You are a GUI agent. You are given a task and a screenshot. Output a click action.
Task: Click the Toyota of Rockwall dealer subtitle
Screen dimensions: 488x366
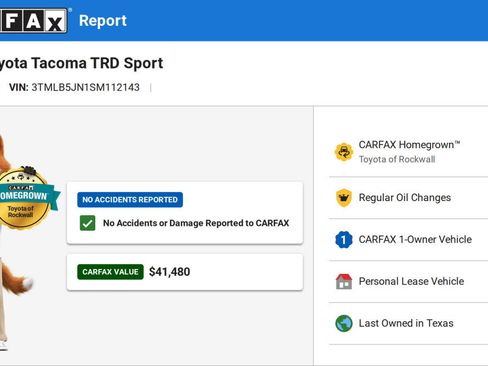click(397, 159)
